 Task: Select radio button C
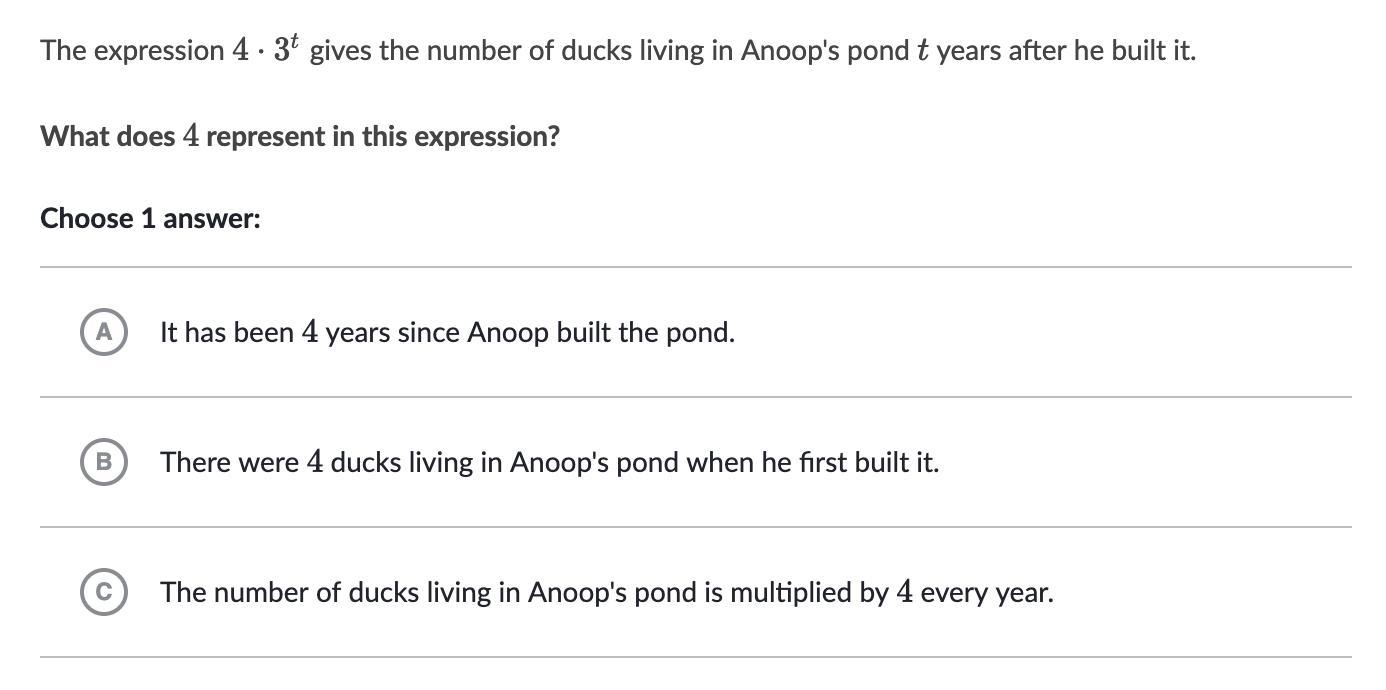point(103,592)
